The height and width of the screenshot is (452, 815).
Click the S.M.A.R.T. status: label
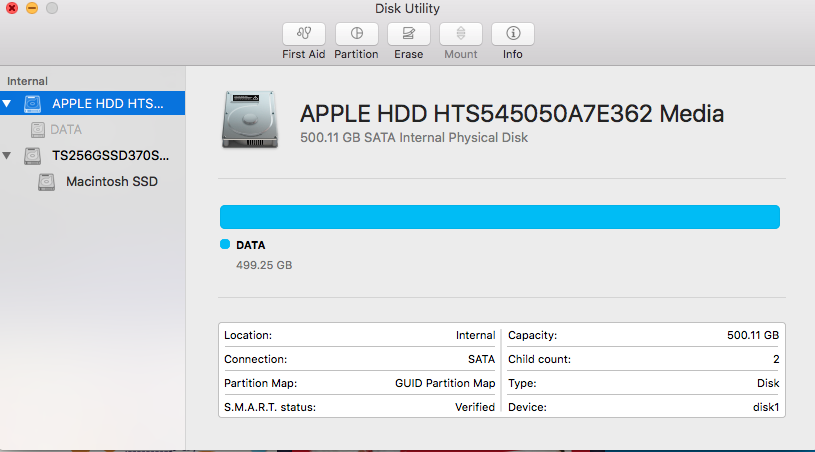[270, 407]
